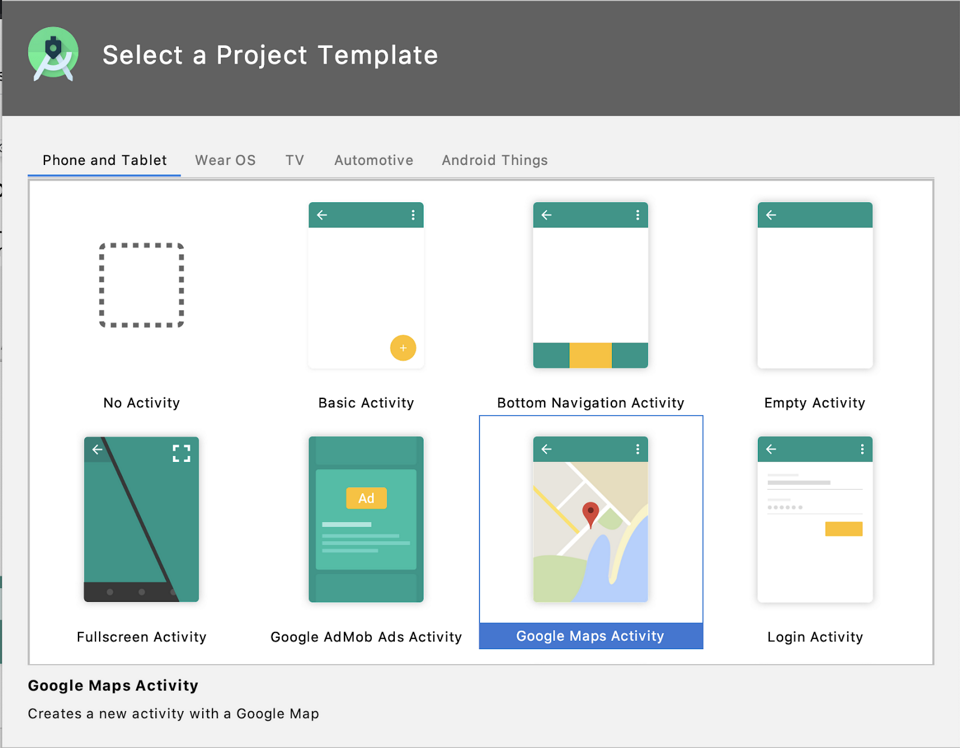
Task: Click the three-dot menu in Bottom Navigation preview
Action: pos(637,215)
